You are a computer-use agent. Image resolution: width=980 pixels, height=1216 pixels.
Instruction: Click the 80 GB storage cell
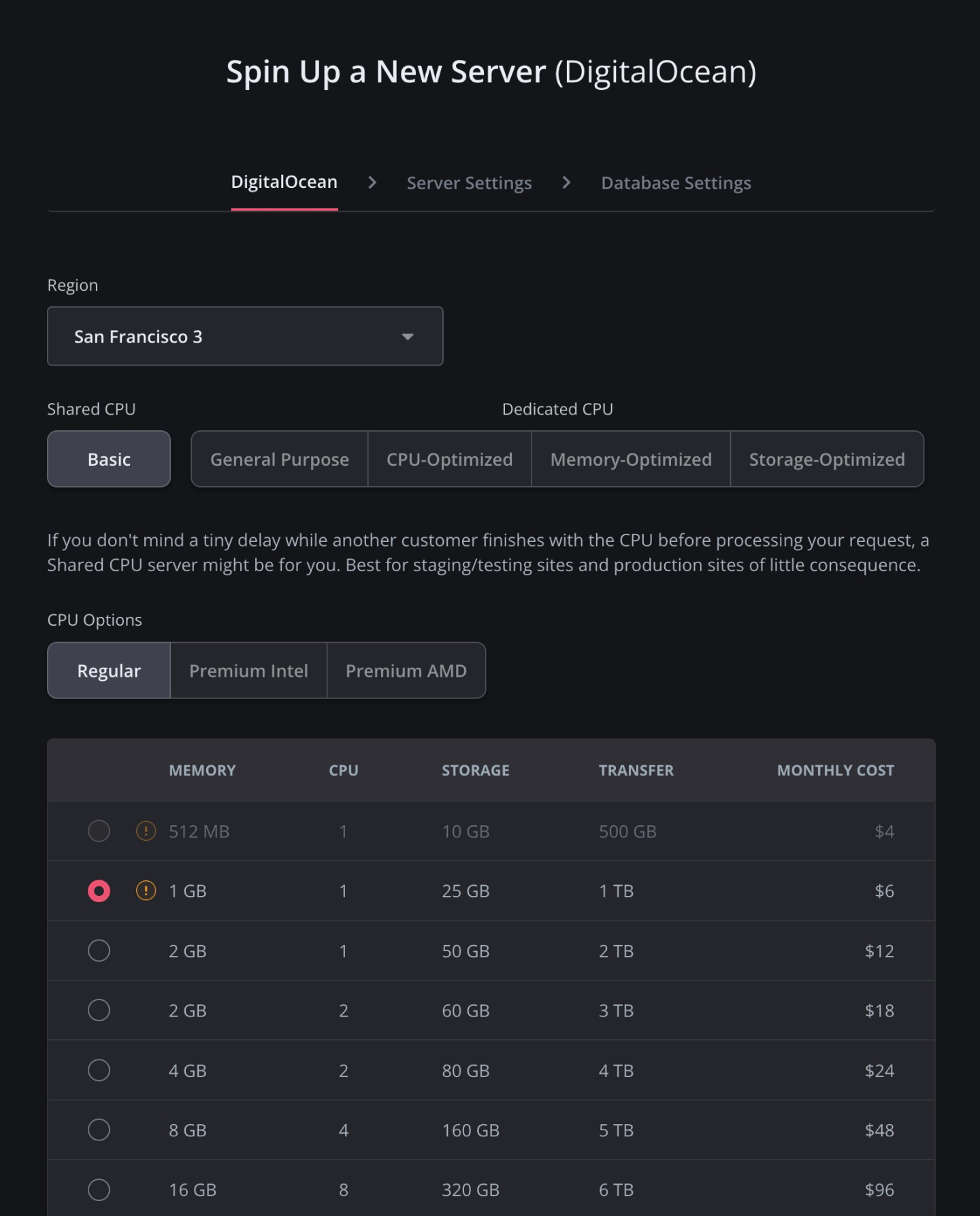466,1070
